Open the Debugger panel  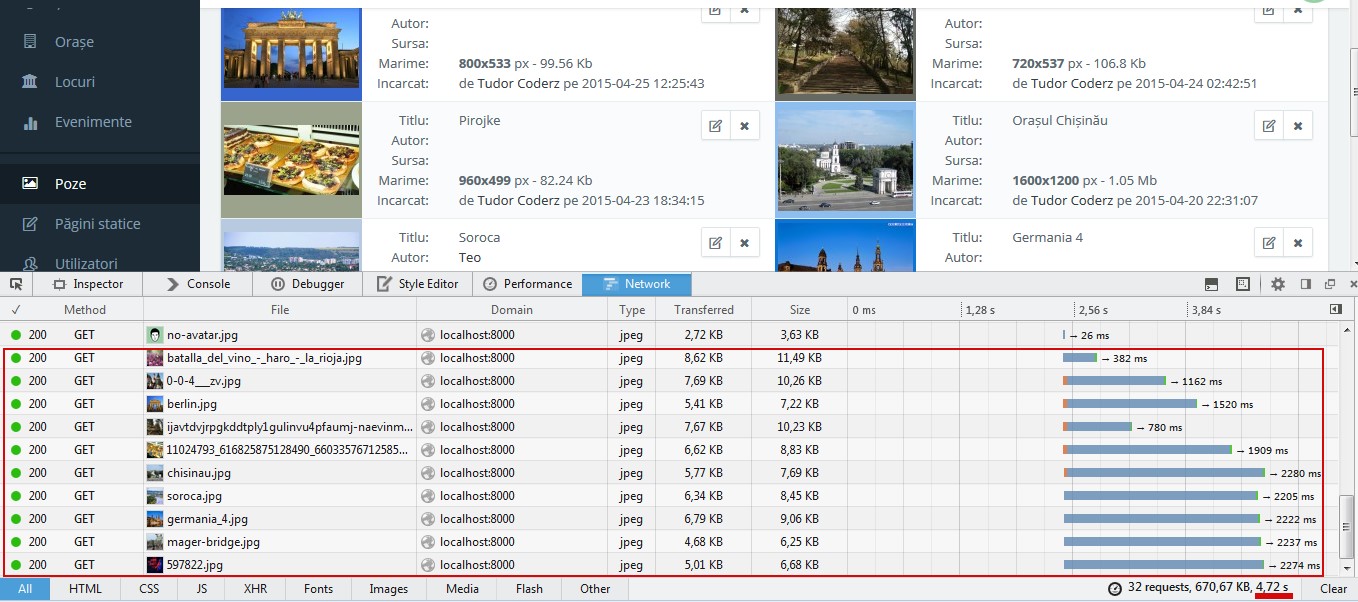point(308,284)
